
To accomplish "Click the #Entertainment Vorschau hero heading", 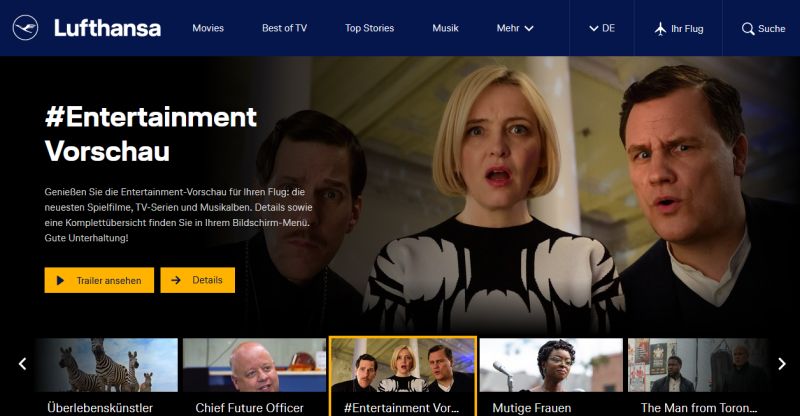I will click(151, 134).
